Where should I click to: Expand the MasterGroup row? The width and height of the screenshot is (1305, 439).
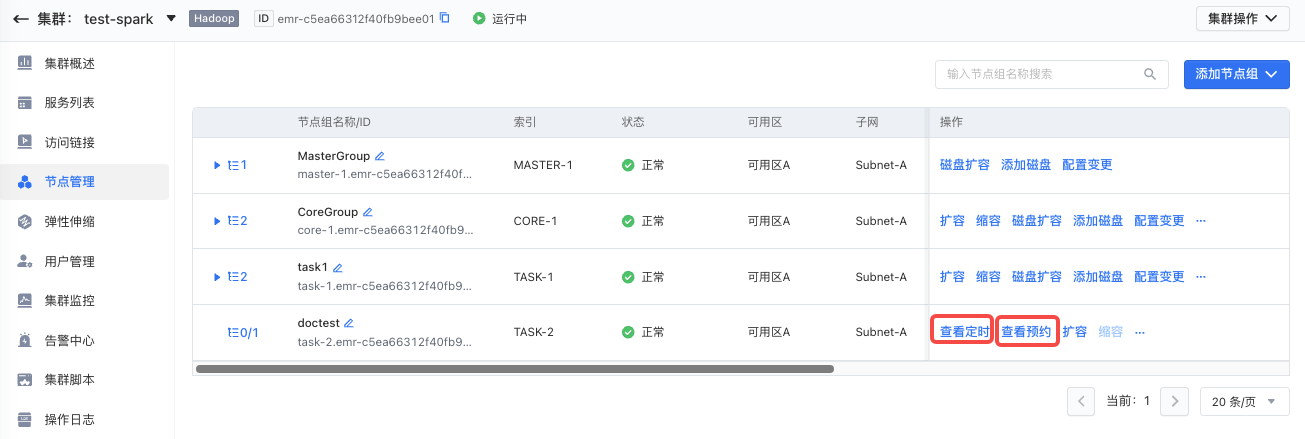tap(217, 165)
